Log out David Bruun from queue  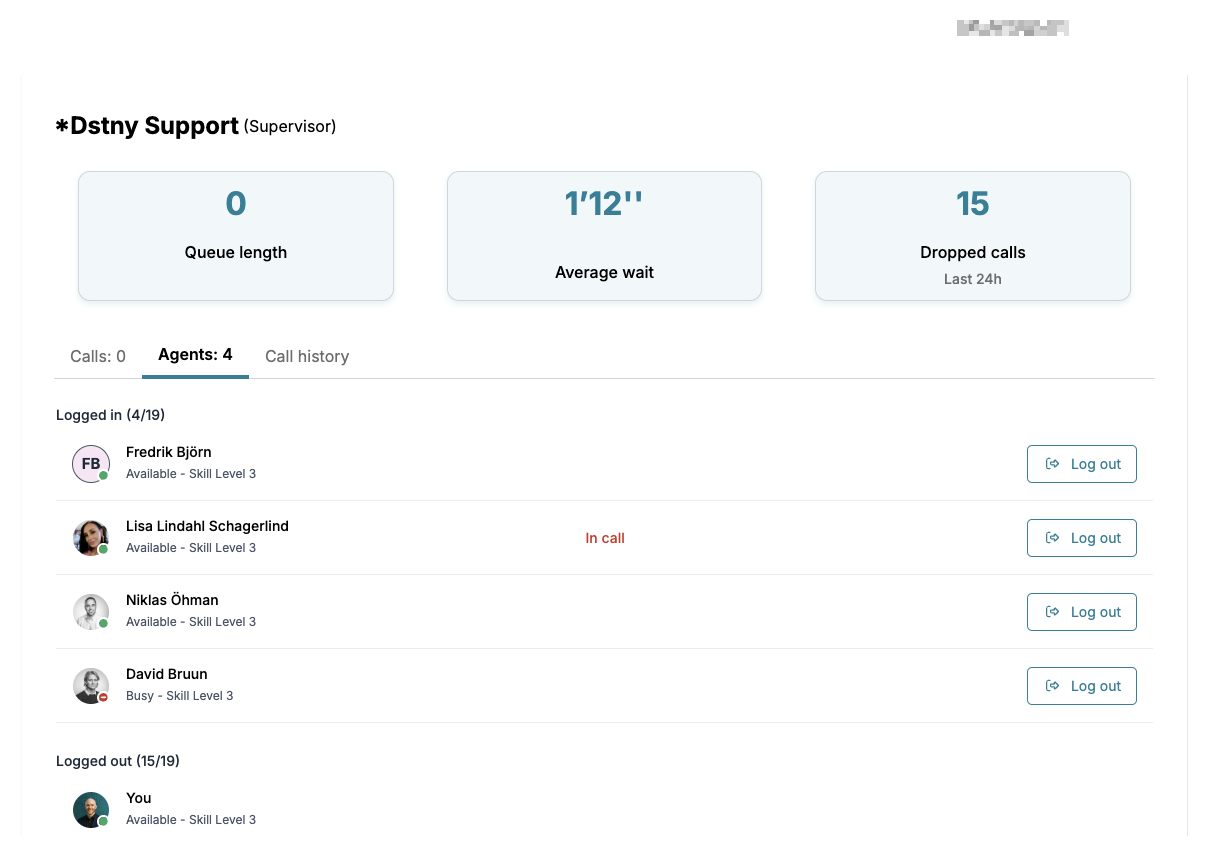1081,686
